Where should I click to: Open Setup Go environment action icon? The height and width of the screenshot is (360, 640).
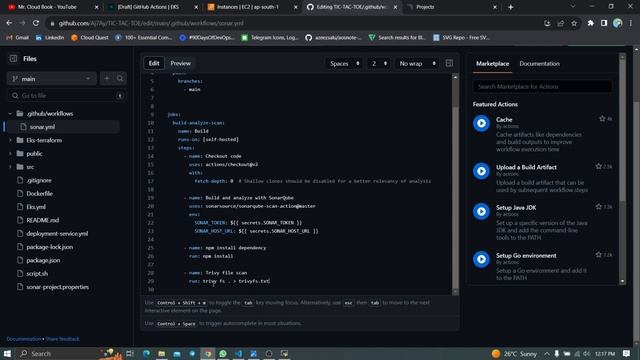pos(481,259)
